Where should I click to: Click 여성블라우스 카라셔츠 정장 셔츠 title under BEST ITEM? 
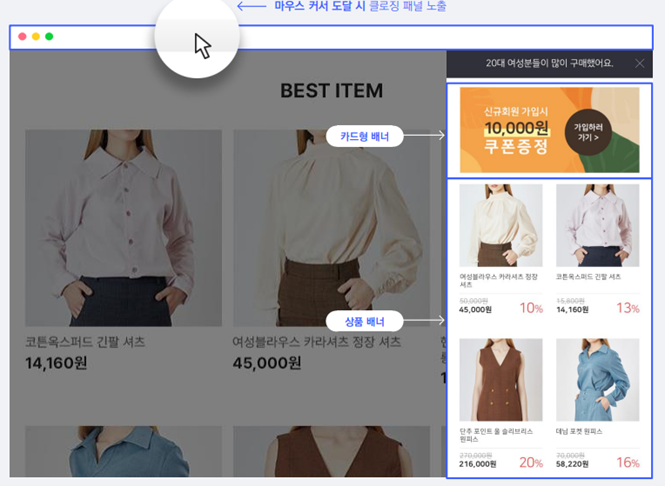(x=316, y=342)
